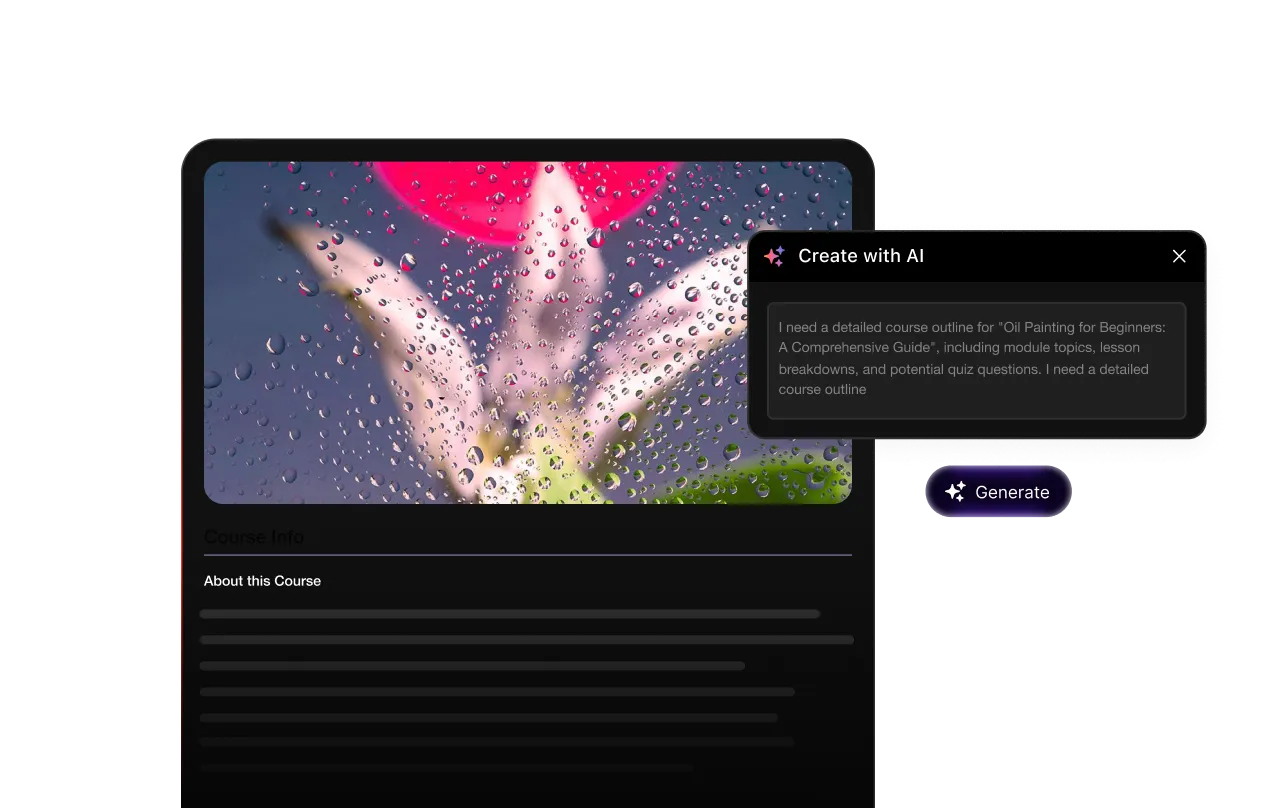Click the sparkle icon inside Generate button
The height and width of the screenshot is (808, 1278).
point(955,492)
